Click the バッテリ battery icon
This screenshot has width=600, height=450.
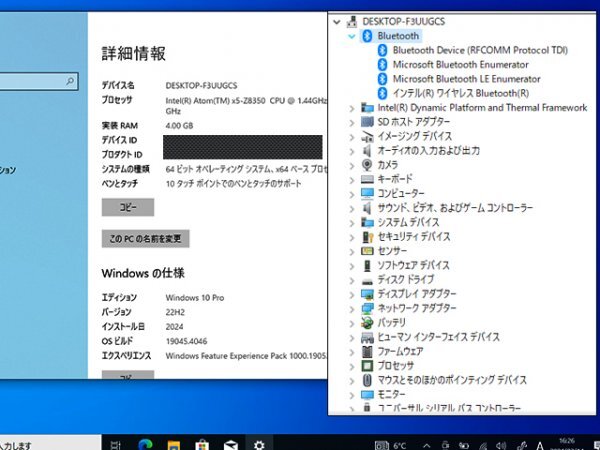(367, 323)
